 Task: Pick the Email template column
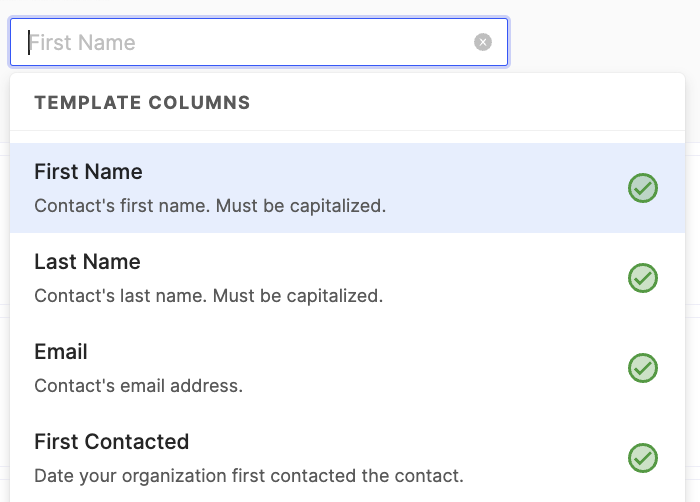pos(61,352)
